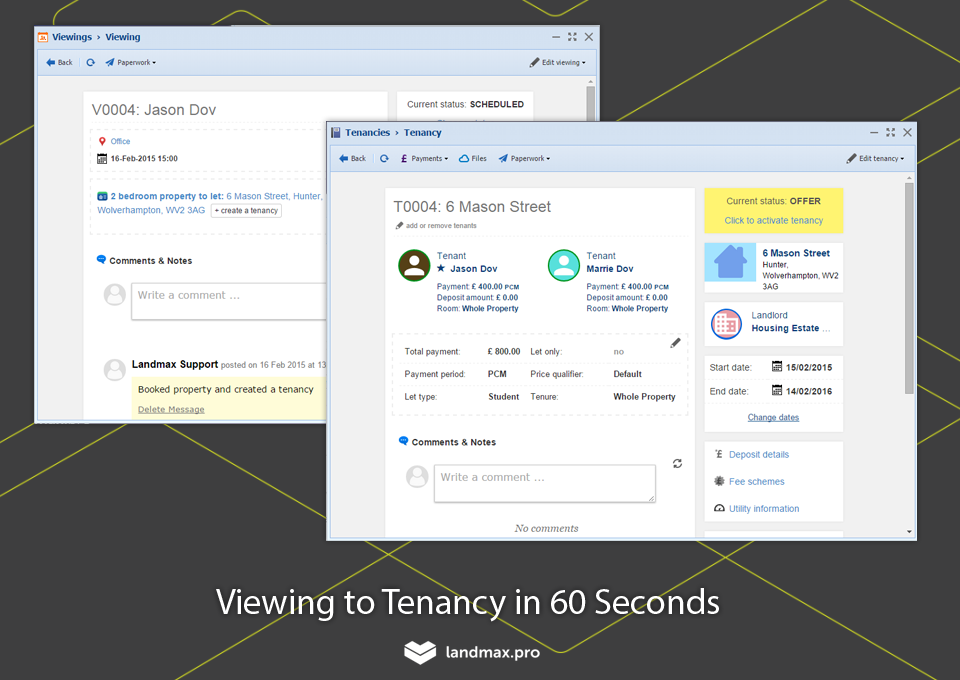This screenshot has width=960, height=680.
Task: Click the Tenancy comment text field
Action: [x=545, y=484]
